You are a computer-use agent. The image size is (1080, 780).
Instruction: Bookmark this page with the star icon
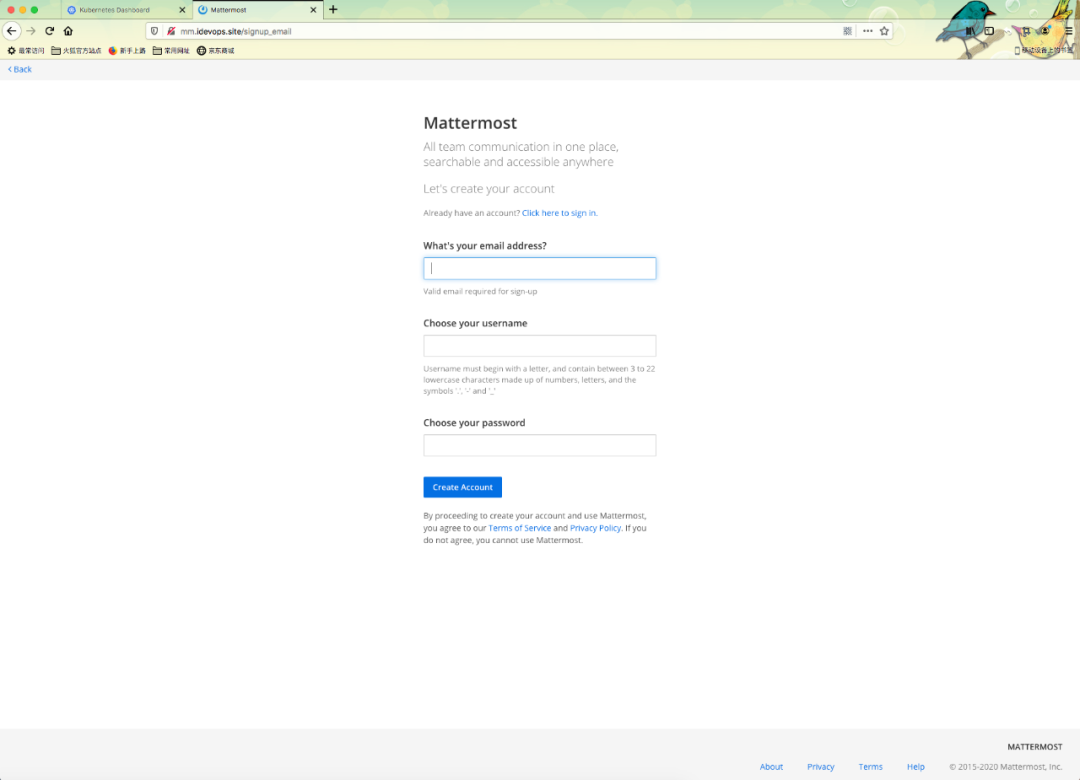point(884,31)
